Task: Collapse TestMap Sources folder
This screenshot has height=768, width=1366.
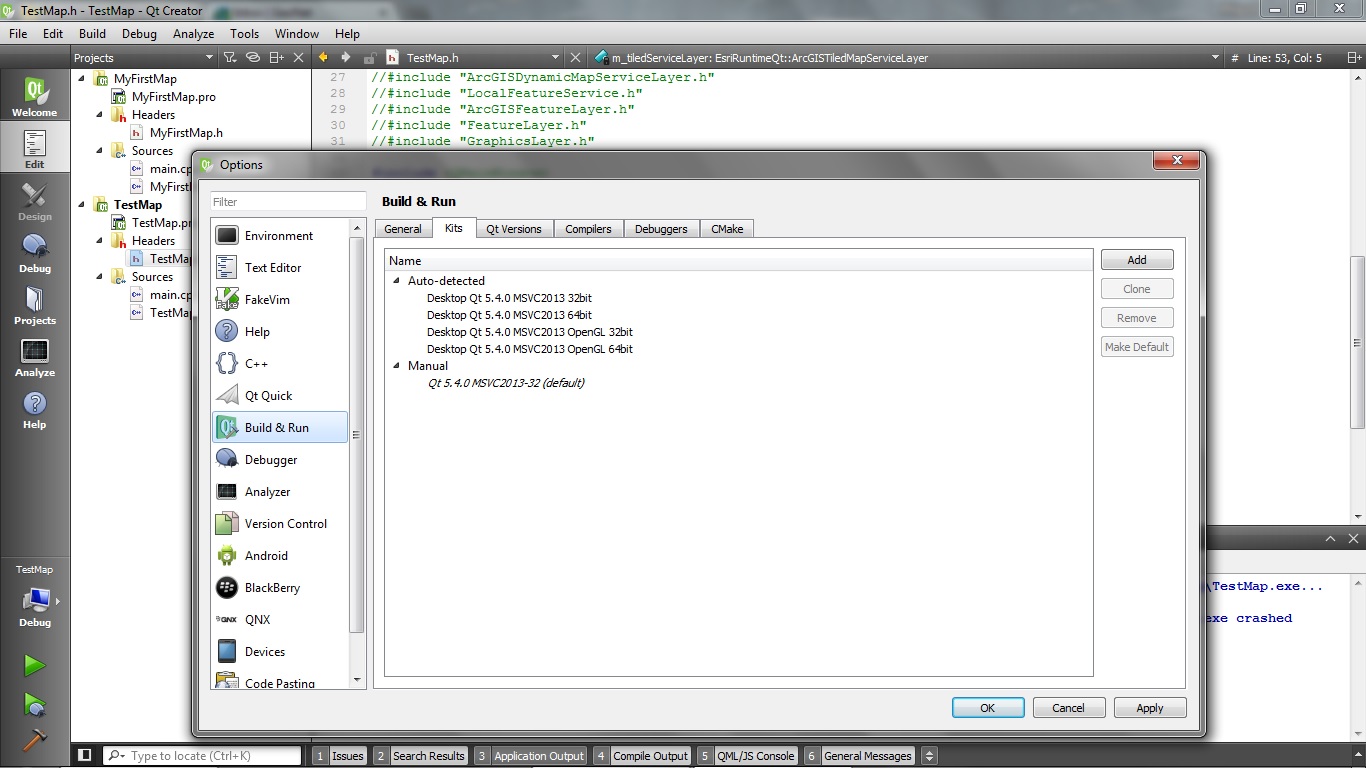Action: coord(99,277)
